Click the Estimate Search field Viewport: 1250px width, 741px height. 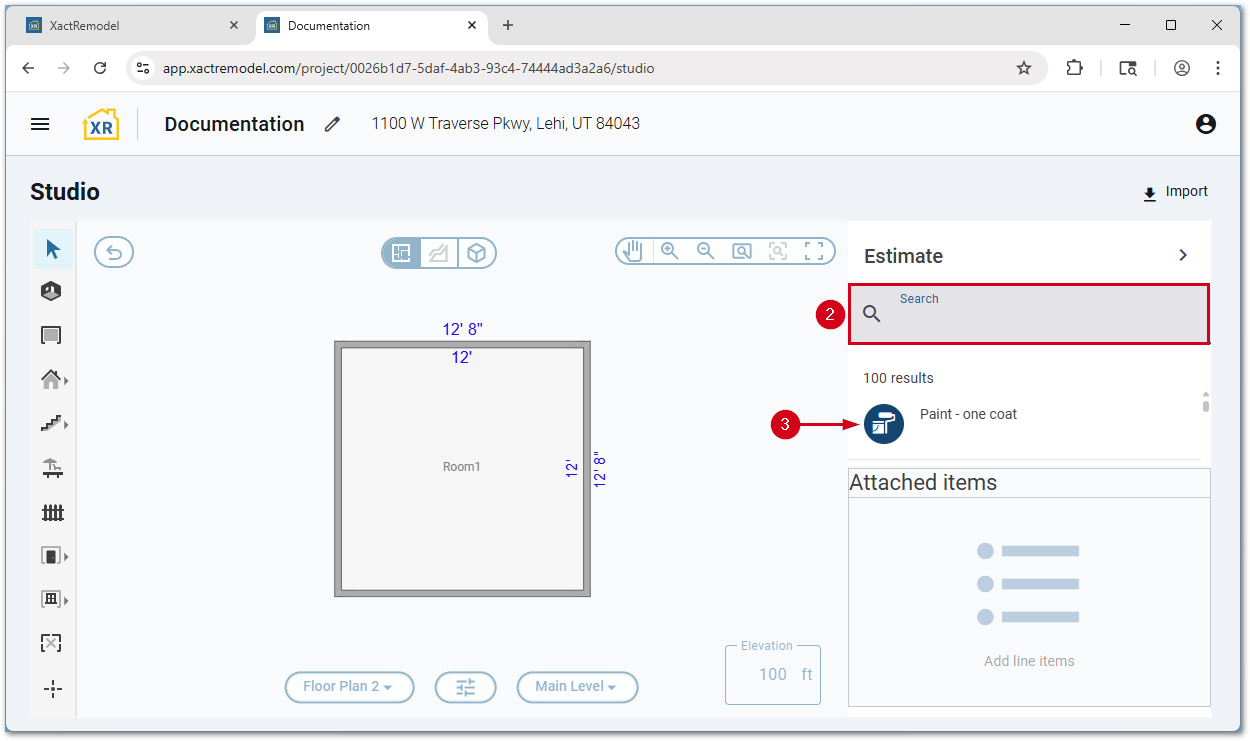pos(1040,315)
